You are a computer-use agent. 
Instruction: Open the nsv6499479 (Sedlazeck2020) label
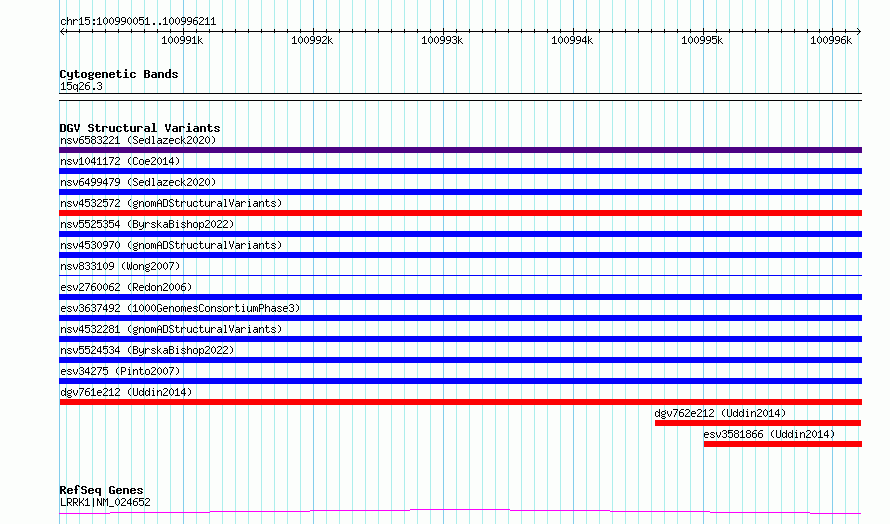138,182
